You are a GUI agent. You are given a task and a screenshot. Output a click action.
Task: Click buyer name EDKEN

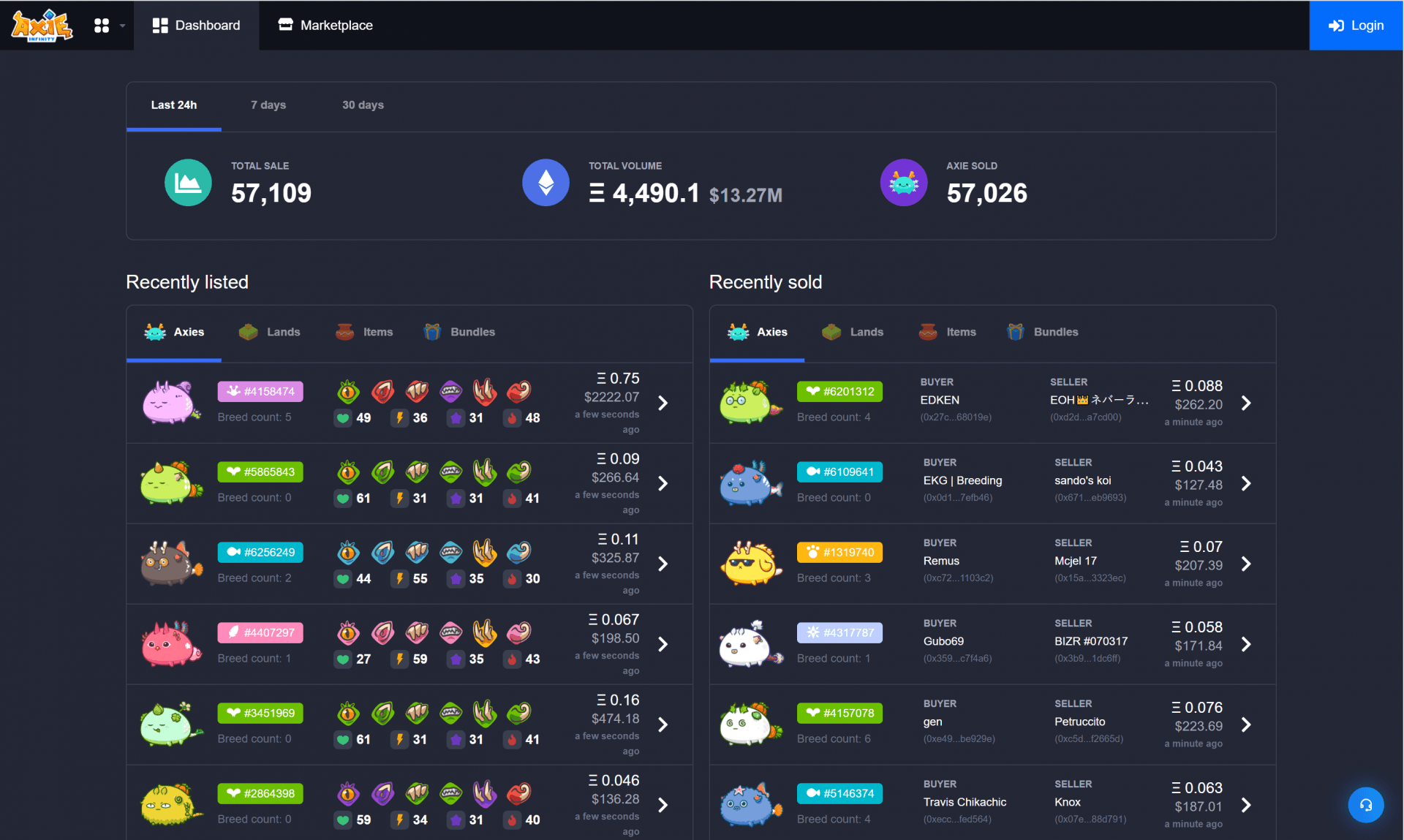click(940, 401)
